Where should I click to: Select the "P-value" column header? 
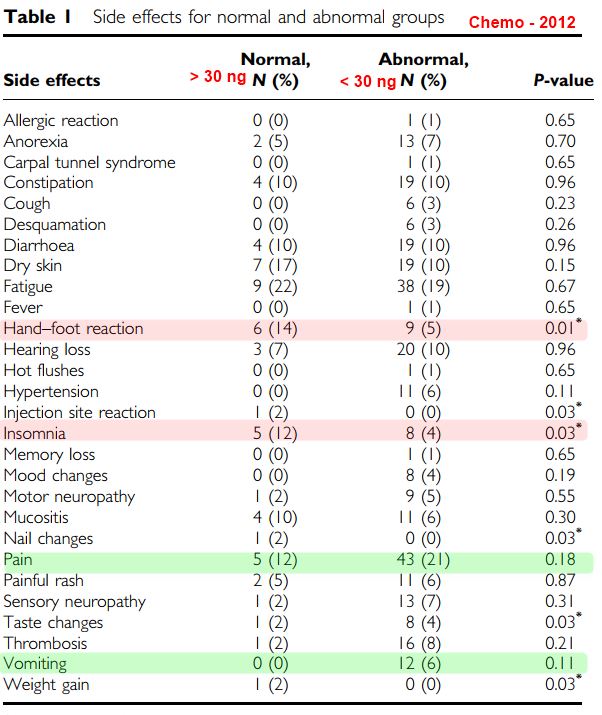(x=563, y=80)
